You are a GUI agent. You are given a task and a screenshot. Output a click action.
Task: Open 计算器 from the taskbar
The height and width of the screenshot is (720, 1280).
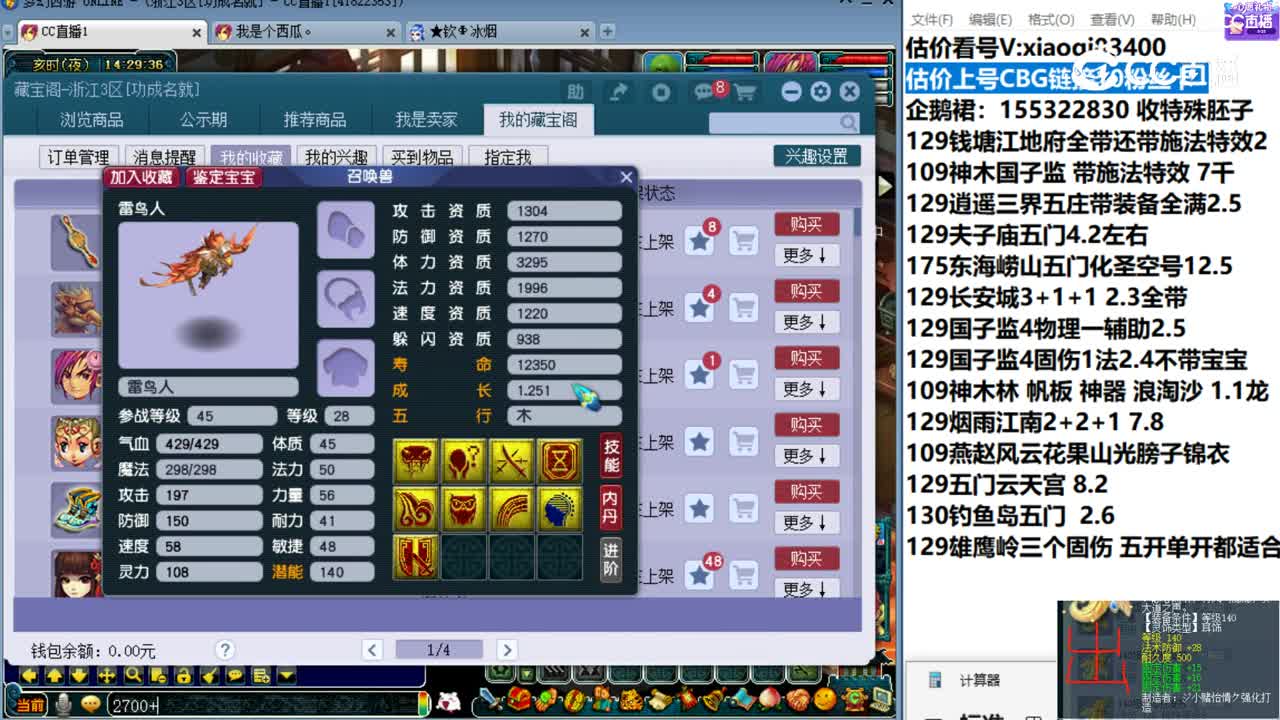[979, 680]
